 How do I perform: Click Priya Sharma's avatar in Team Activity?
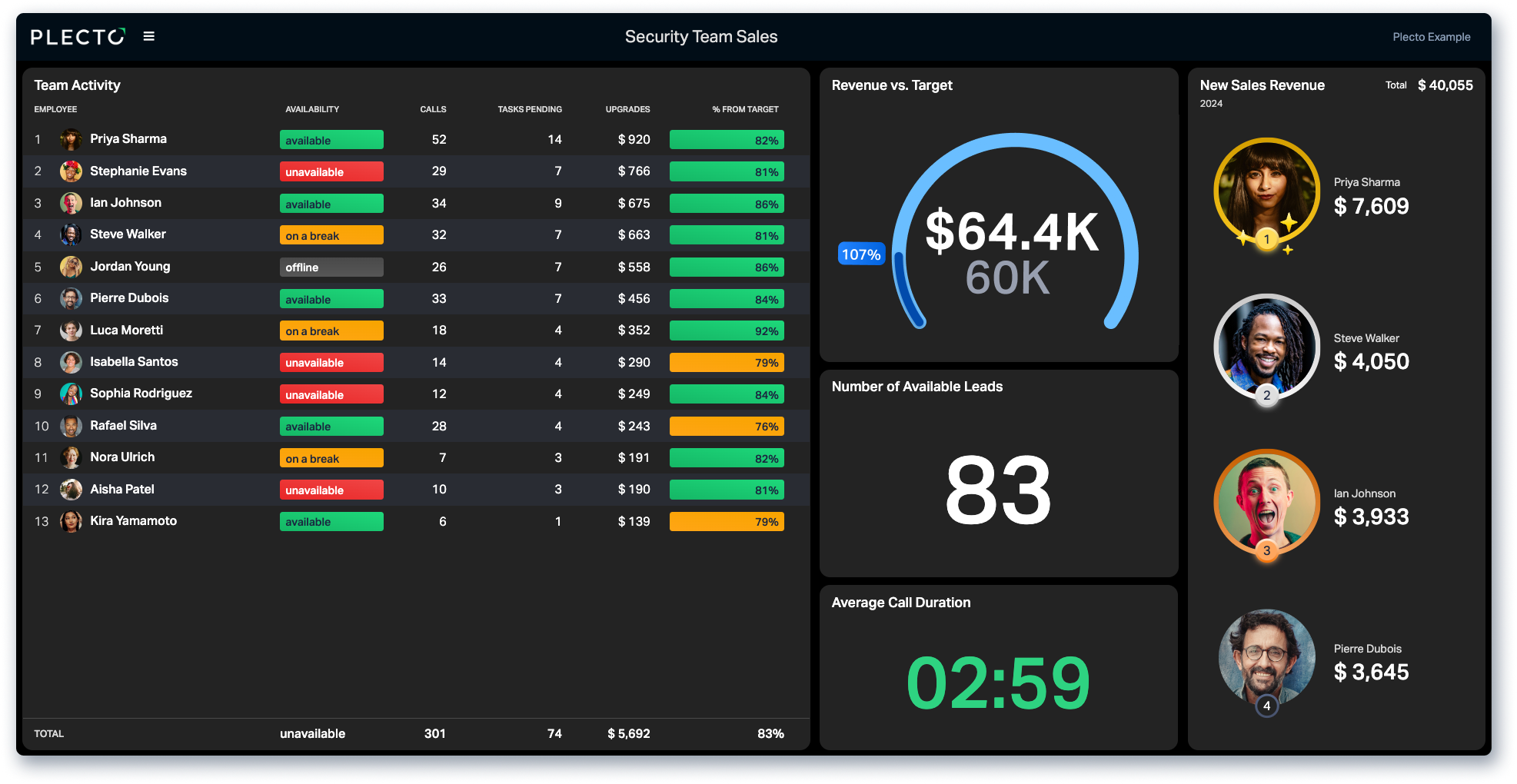(x=71, y=139)
